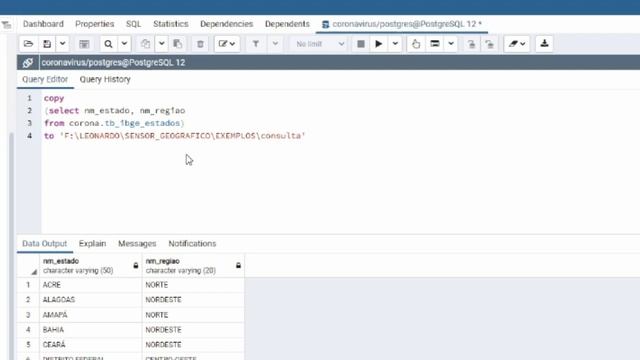Click the Open File toolbar icon

coord(29,44)
